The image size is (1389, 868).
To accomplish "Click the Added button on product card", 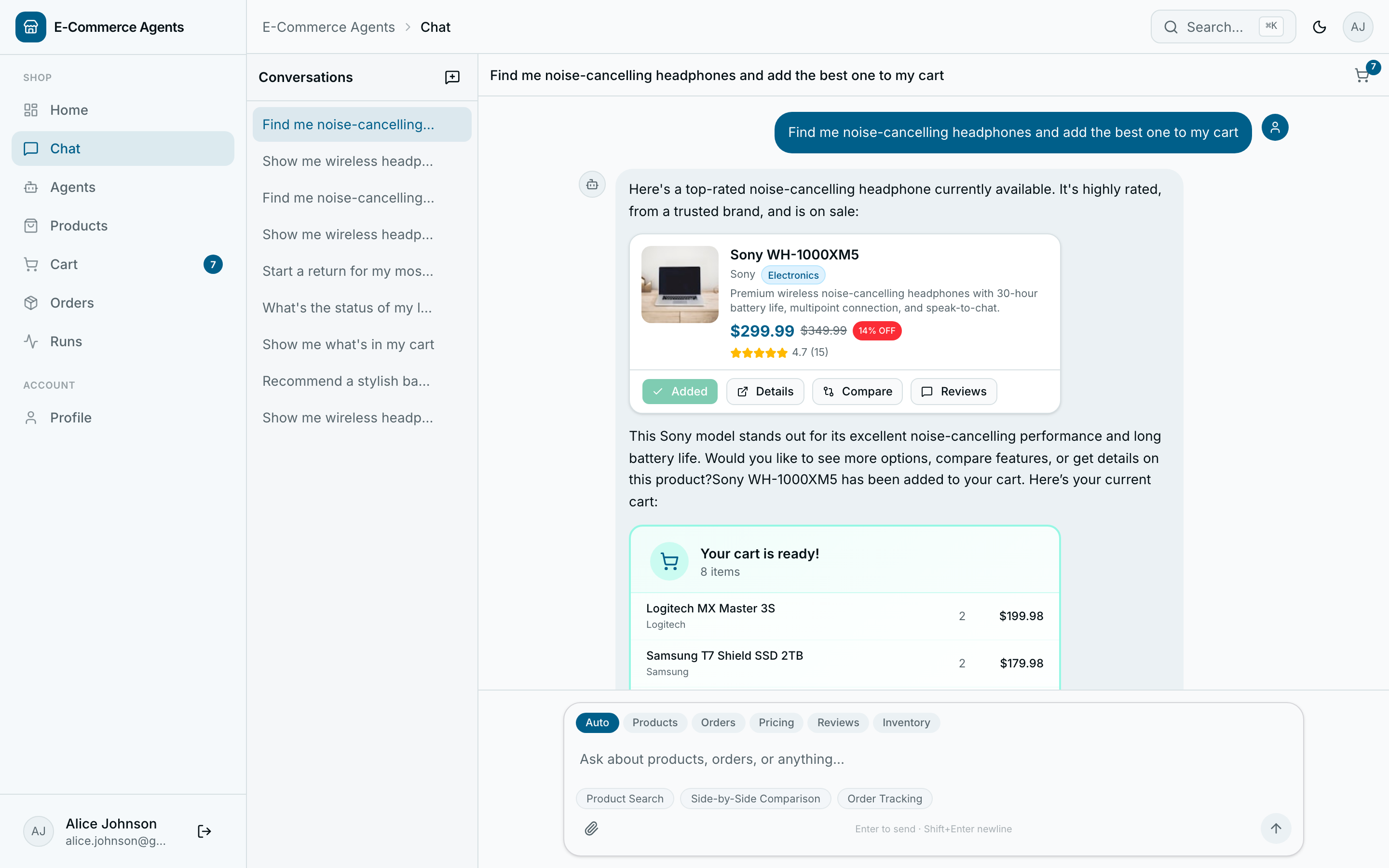I will coord(680,392).
